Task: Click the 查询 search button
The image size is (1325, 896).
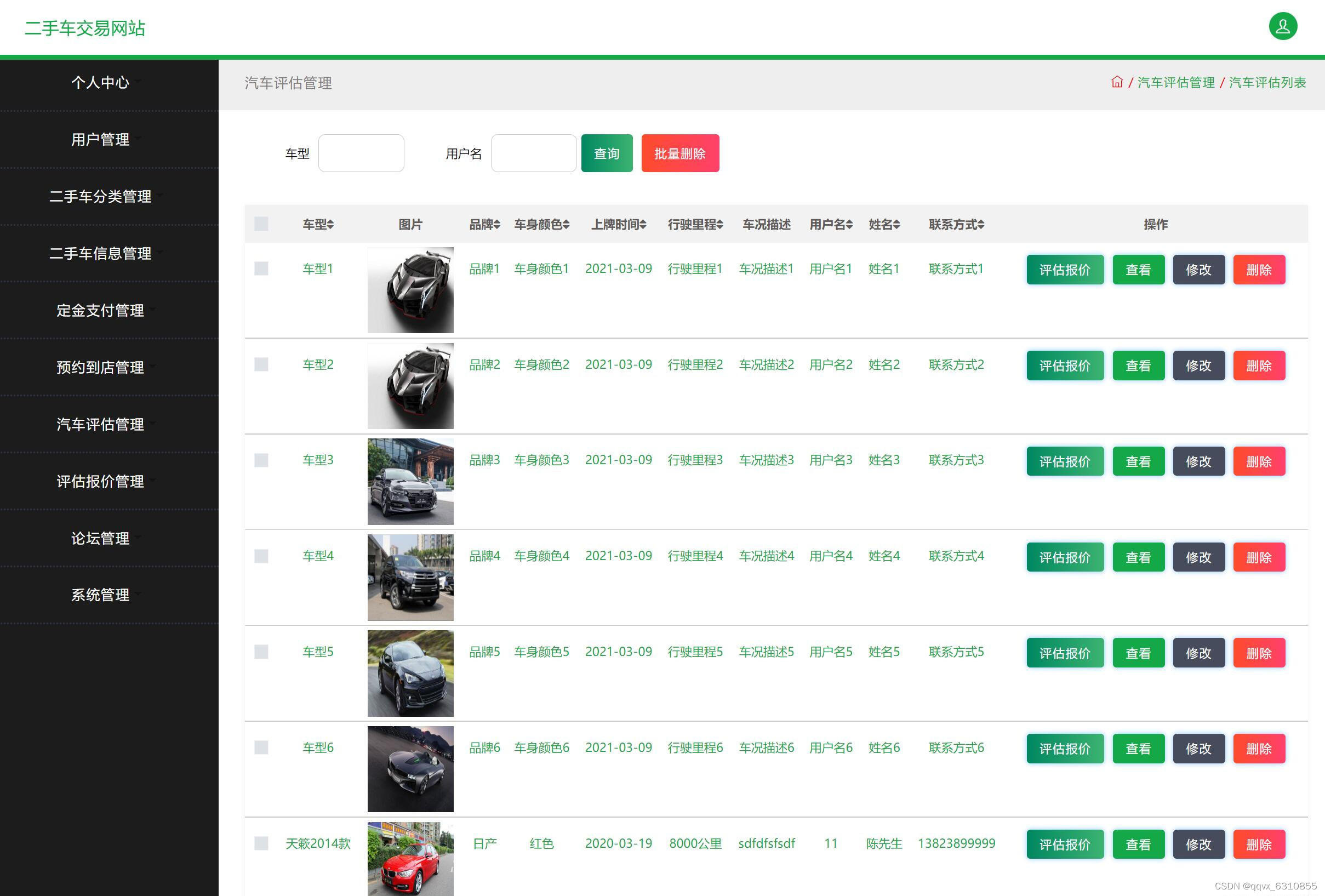Action: tap(607, 153)
